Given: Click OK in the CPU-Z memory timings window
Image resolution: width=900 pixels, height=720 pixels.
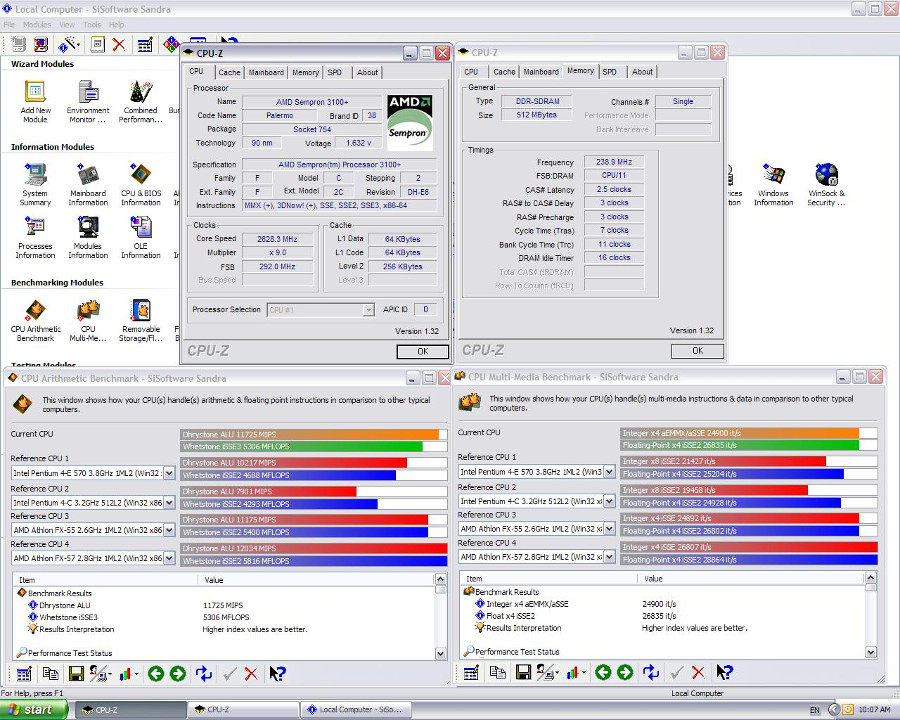Looking at the screenshot, I should coord(697,351).
